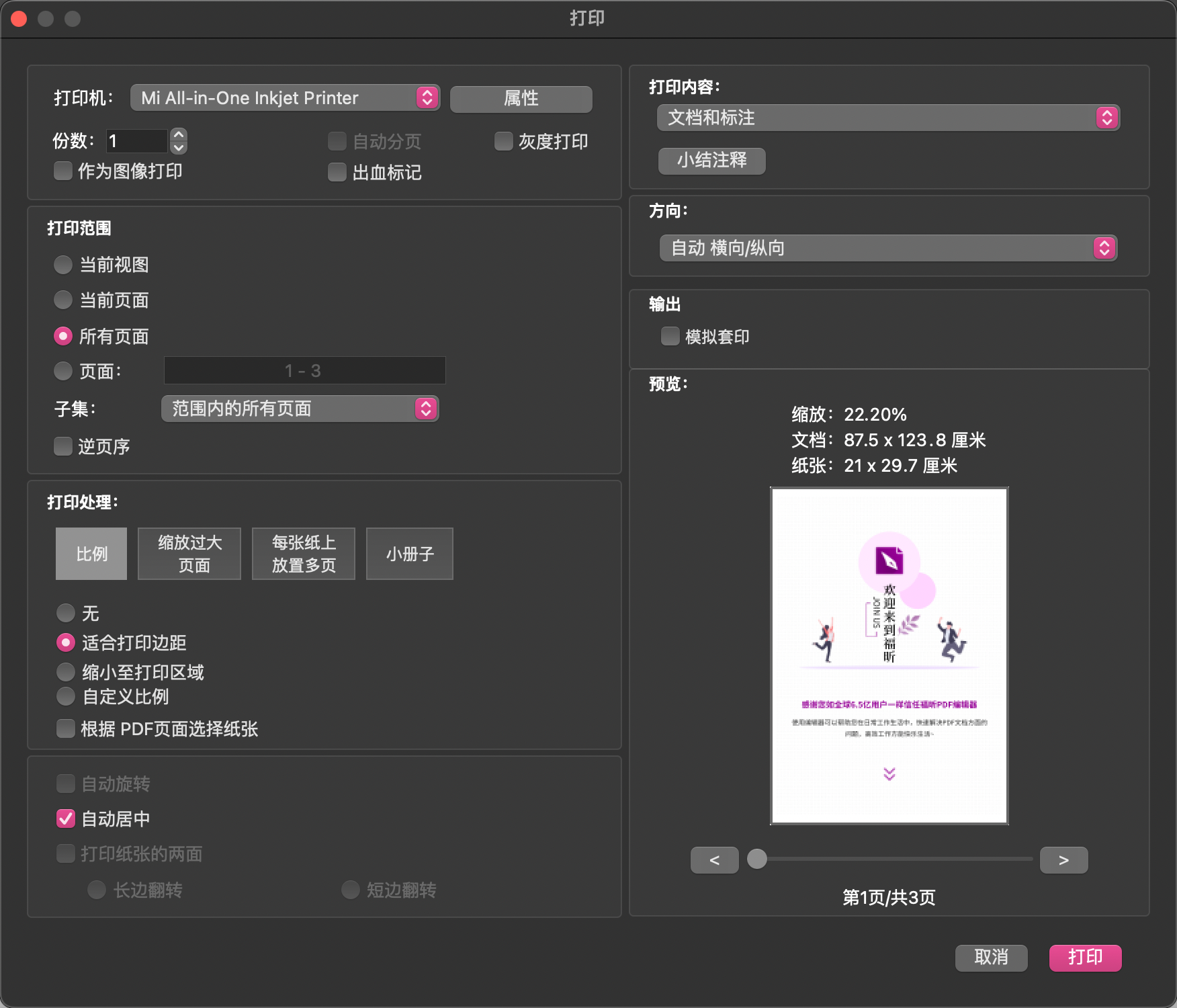Screen dimensions: 1177x1008
Task: Uncheck 自动居中 auto-center option
Action: coord(64,818)
